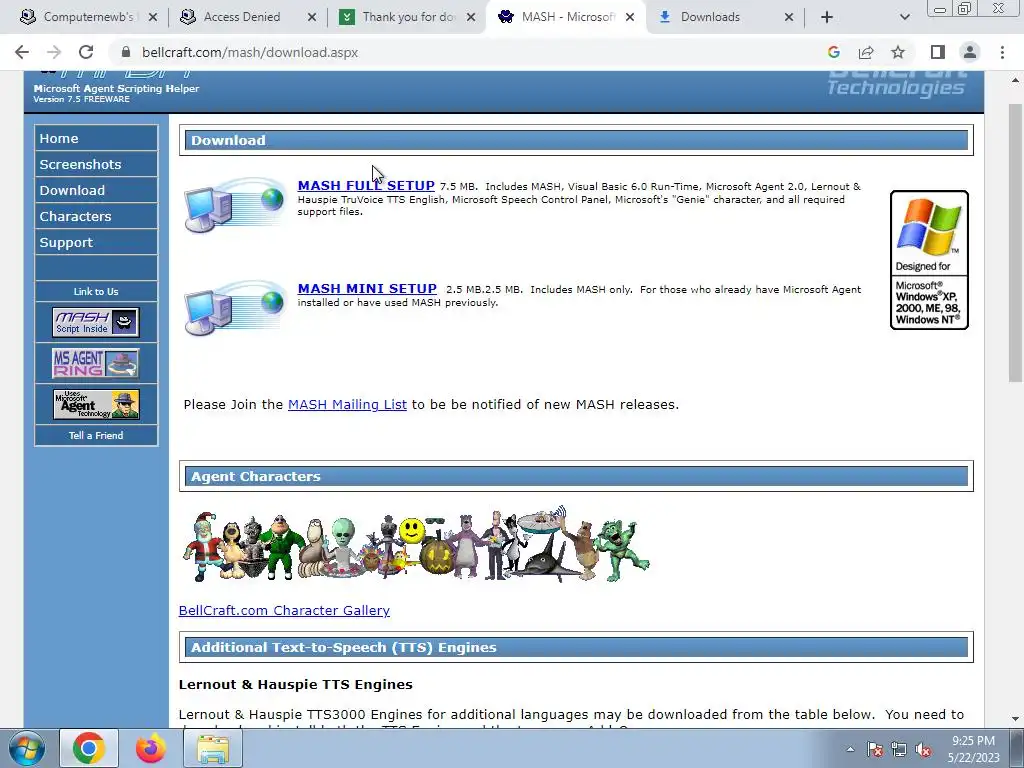Click the agent characters group image
The width and height of the screenshot is (1024, 768).
click(x=415, y=544)
